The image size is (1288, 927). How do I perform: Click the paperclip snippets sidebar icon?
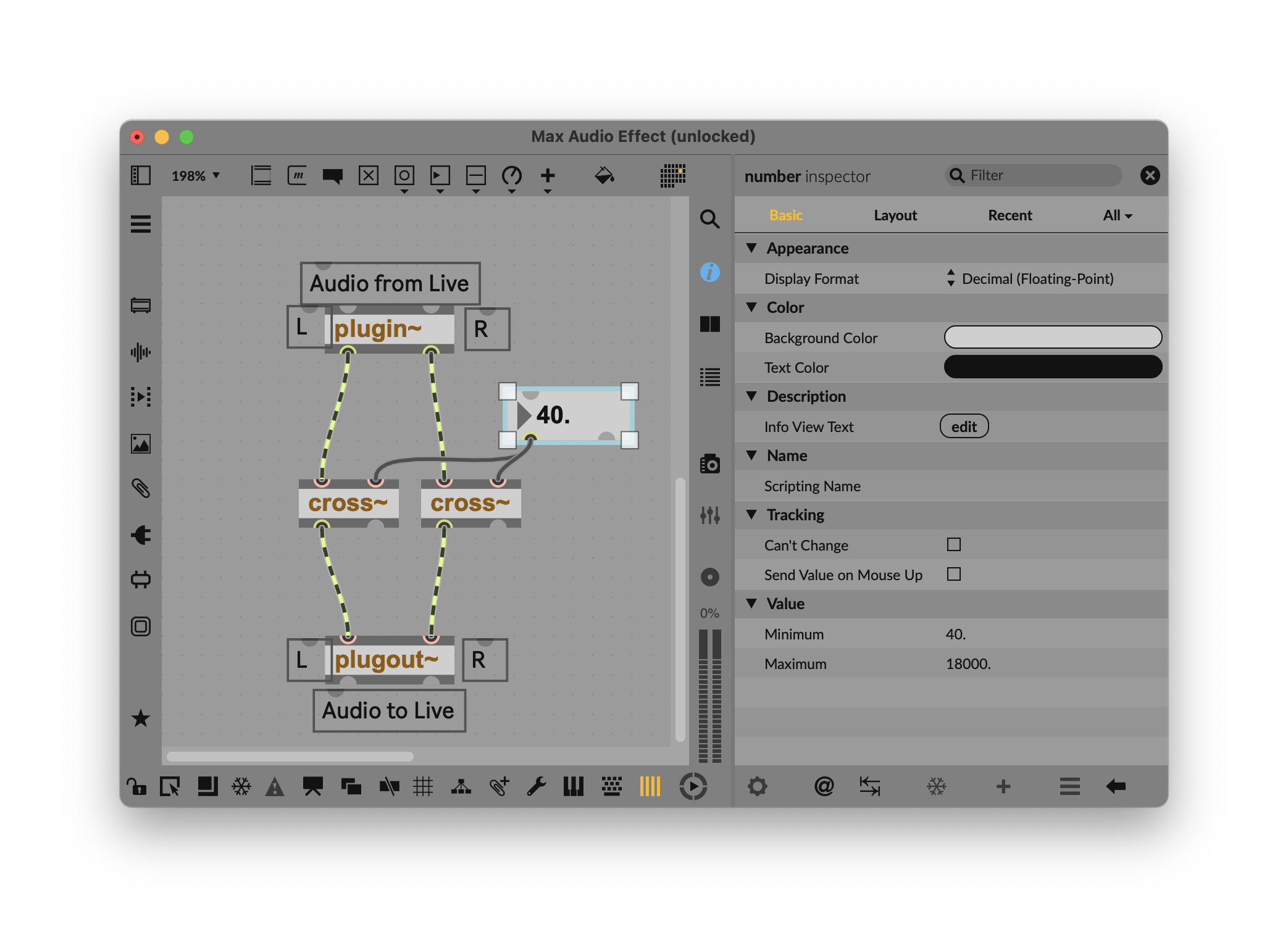tap(141, 488)
